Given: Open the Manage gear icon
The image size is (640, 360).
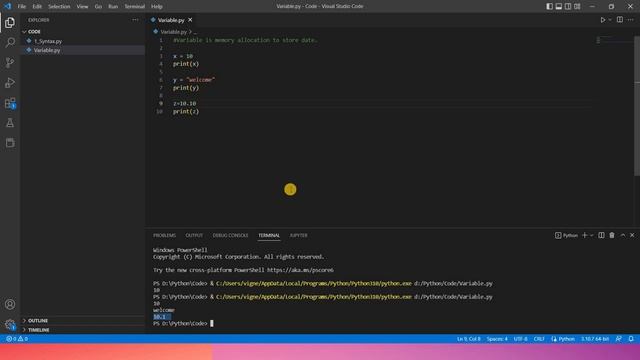Looking at the screenshot, I should pos(10,324).
